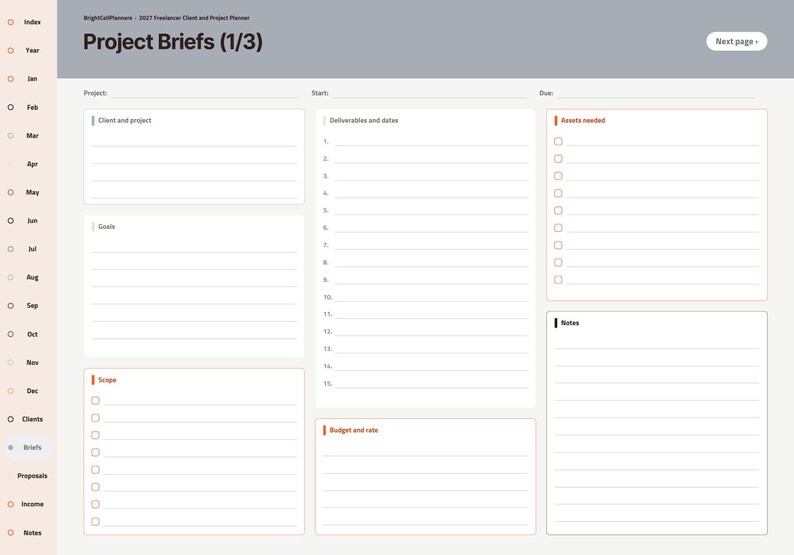Click the Due date input line
This screenshot has width=794, height=555.
pyautogui.click(x=656, y=93)
